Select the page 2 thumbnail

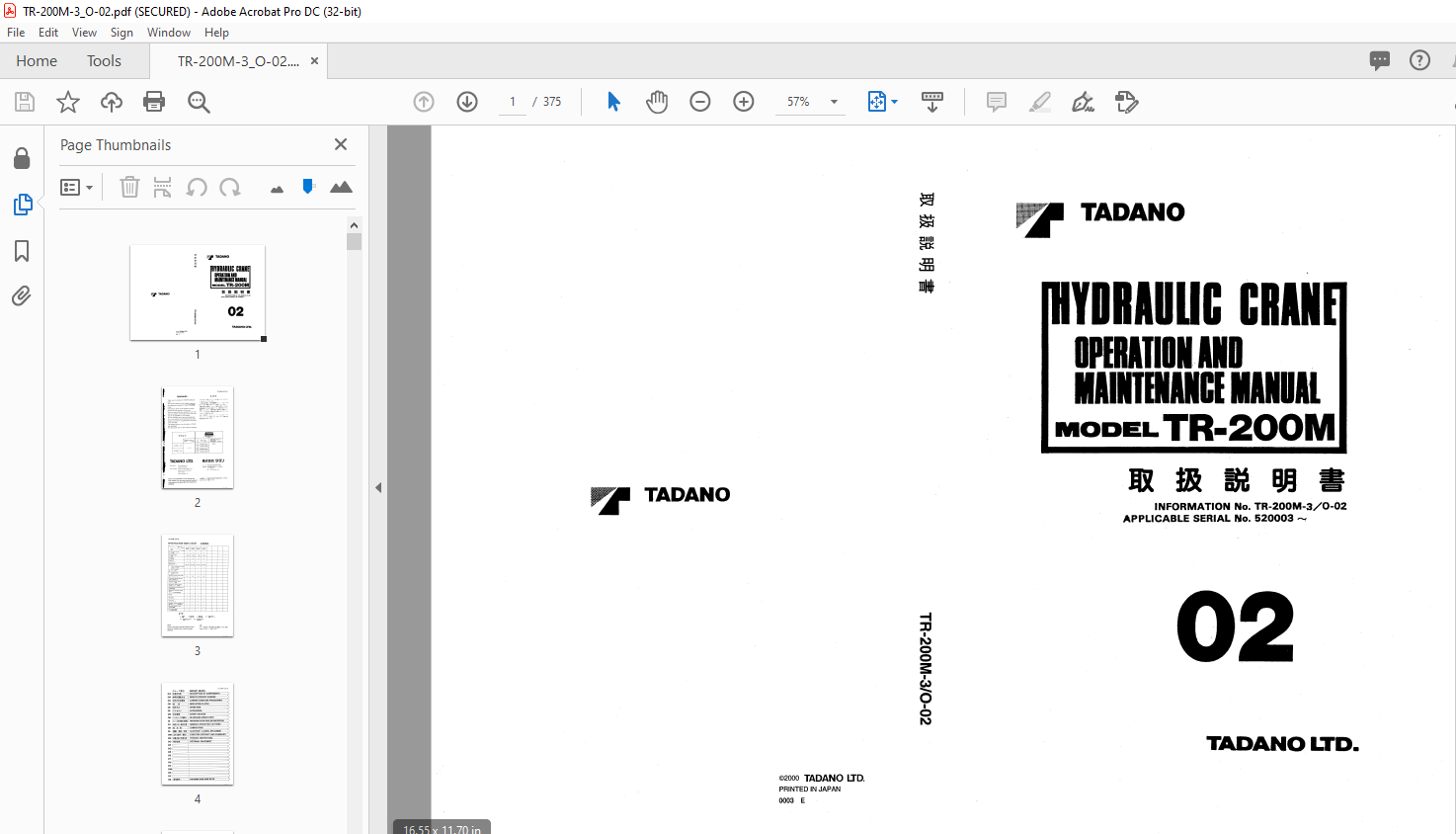[x=198, y=438]
